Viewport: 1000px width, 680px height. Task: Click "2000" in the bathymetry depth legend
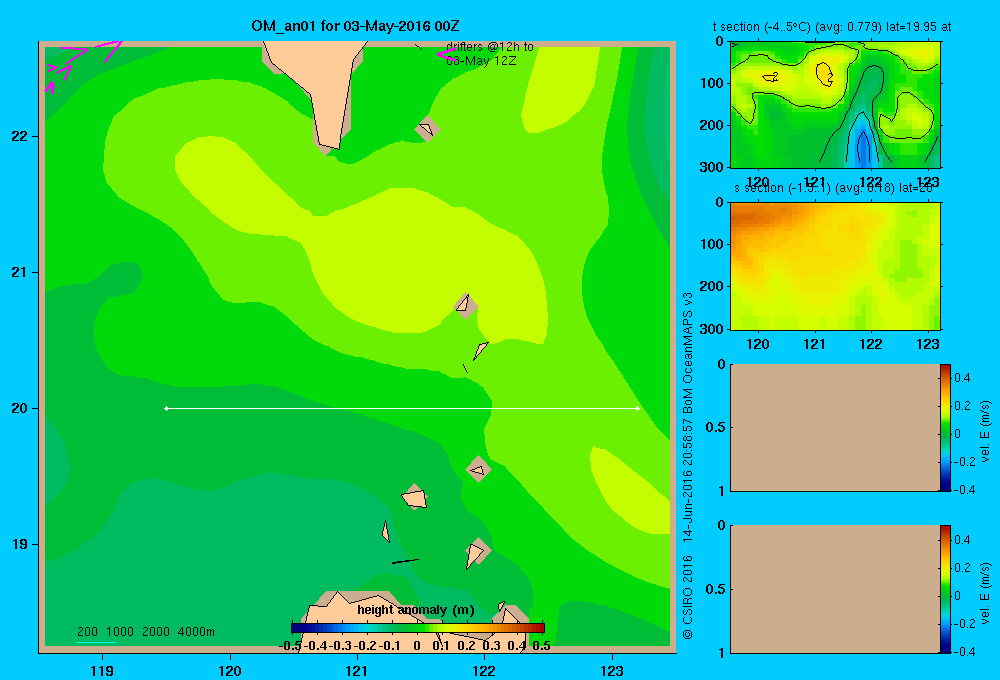click(x=156, y=632)
